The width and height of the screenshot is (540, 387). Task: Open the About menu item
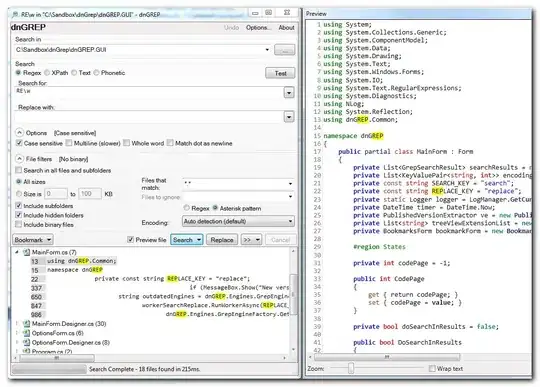(286, 28)
